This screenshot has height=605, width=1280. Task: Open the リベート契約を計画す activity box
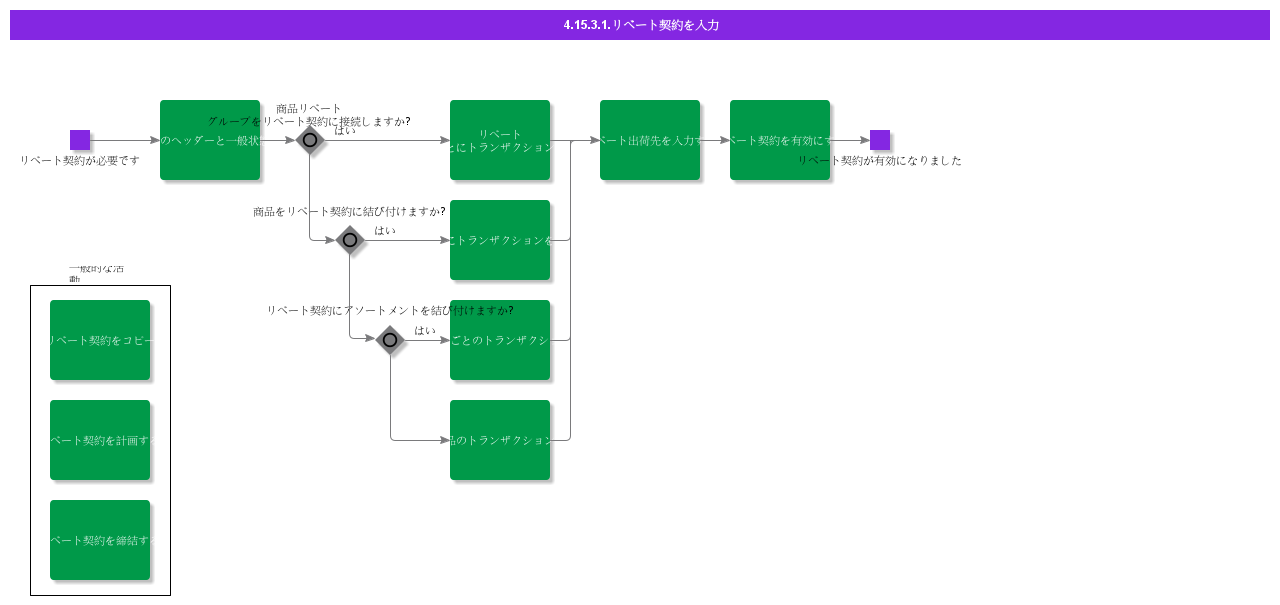tap(100, 440)
